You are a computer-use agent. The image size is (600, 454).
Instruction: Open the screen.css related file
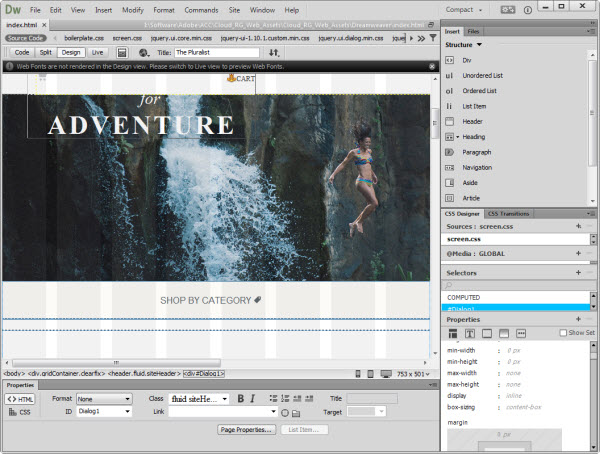coord(127,38)
